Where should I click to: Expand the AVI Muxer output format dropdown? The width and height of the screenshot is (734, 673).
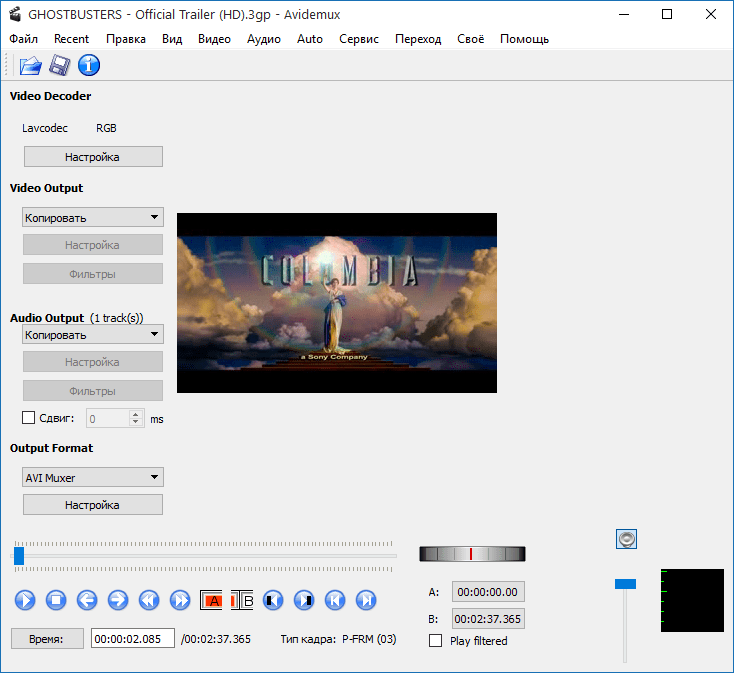click(x=93, y=477)
